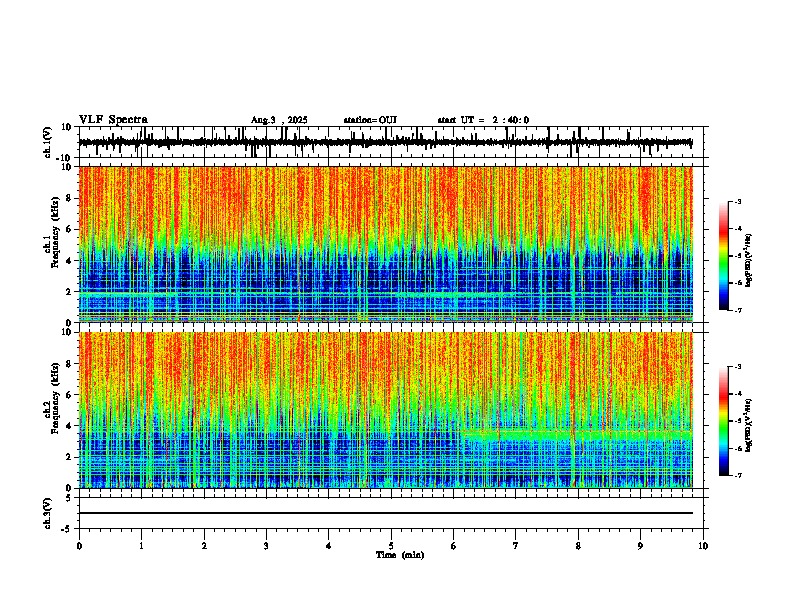Click time axis tick label "10"
Screen dimensions: 792x612
pos(703,546)
